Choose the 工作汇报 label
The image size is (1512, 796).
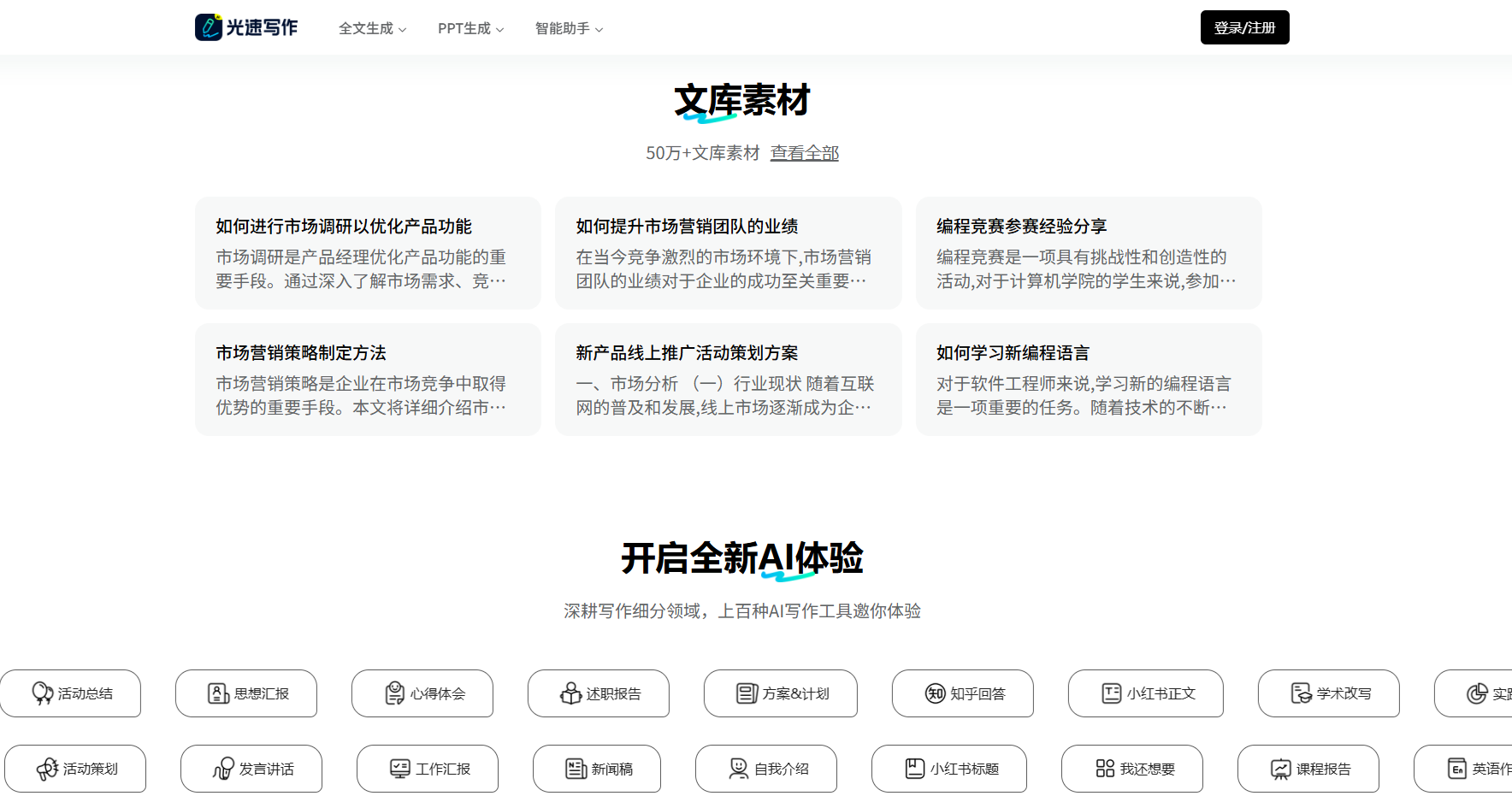tap(443, 769)
